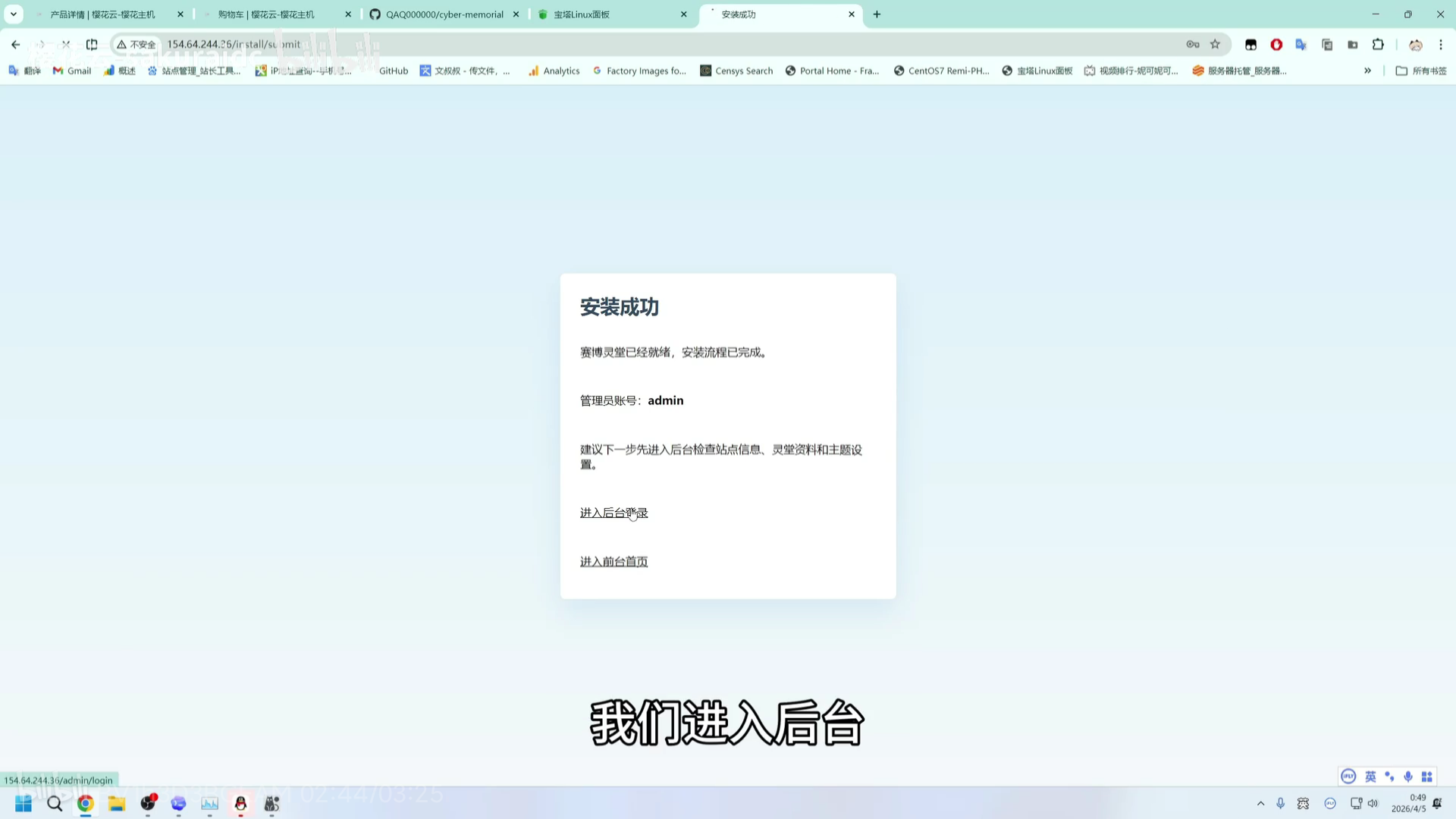Toggle the speaker volume icon
The image size is (1456, 819).
(x=1373, y=804)
